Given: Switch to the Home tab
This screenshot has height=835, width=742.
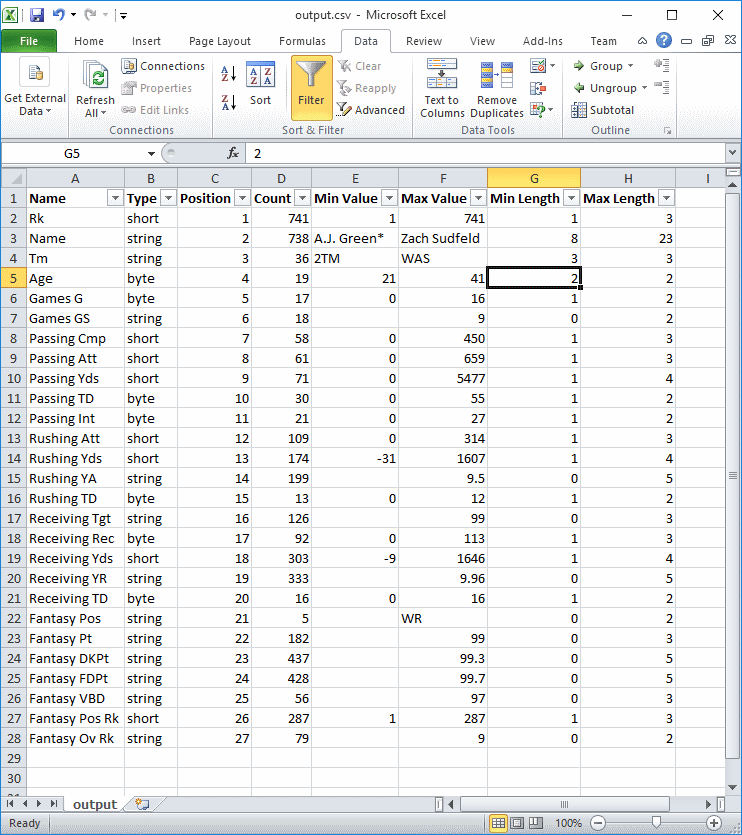Looking at the screenshot, I should [89, 41].
